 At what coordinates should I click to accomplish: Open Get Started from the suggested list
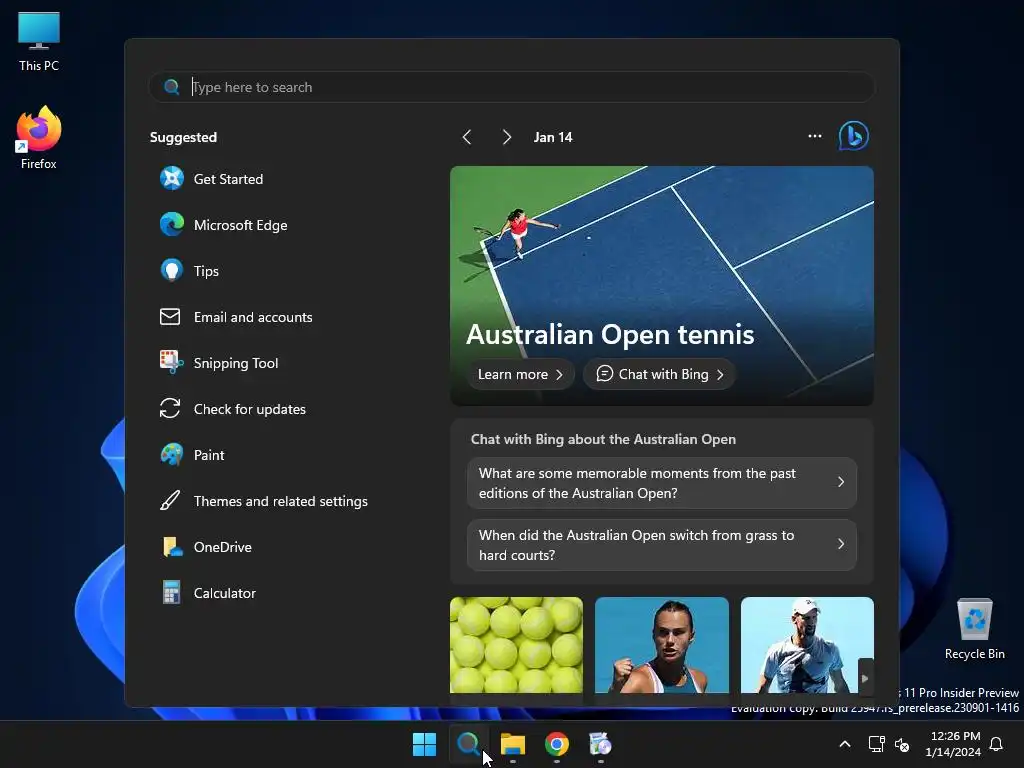[212, 179]
